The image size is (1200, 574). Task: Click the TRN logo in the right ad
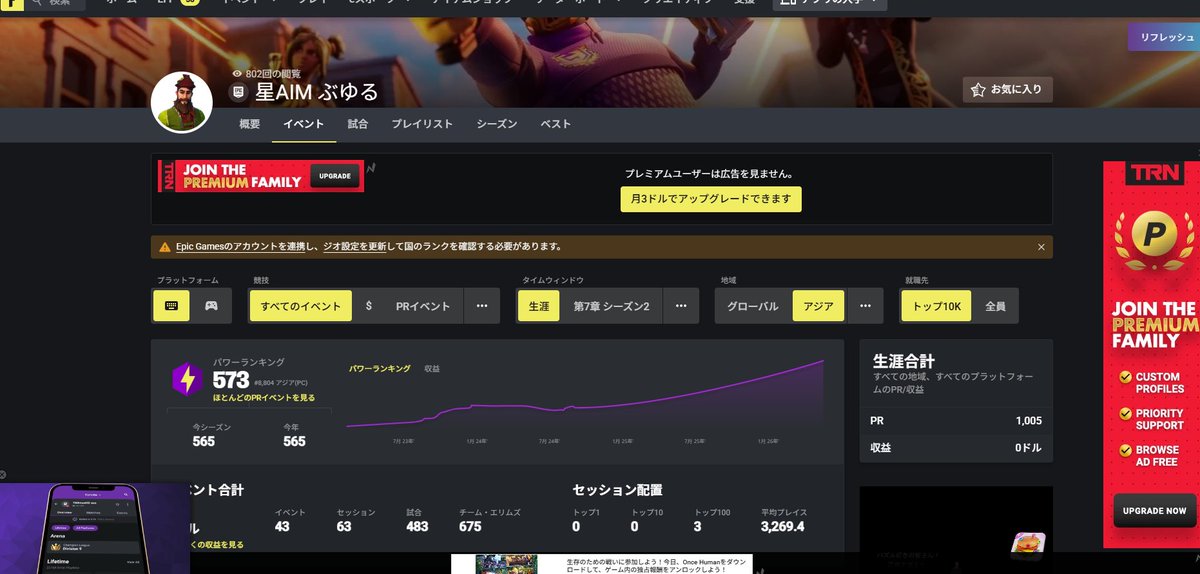[1156, 174]
